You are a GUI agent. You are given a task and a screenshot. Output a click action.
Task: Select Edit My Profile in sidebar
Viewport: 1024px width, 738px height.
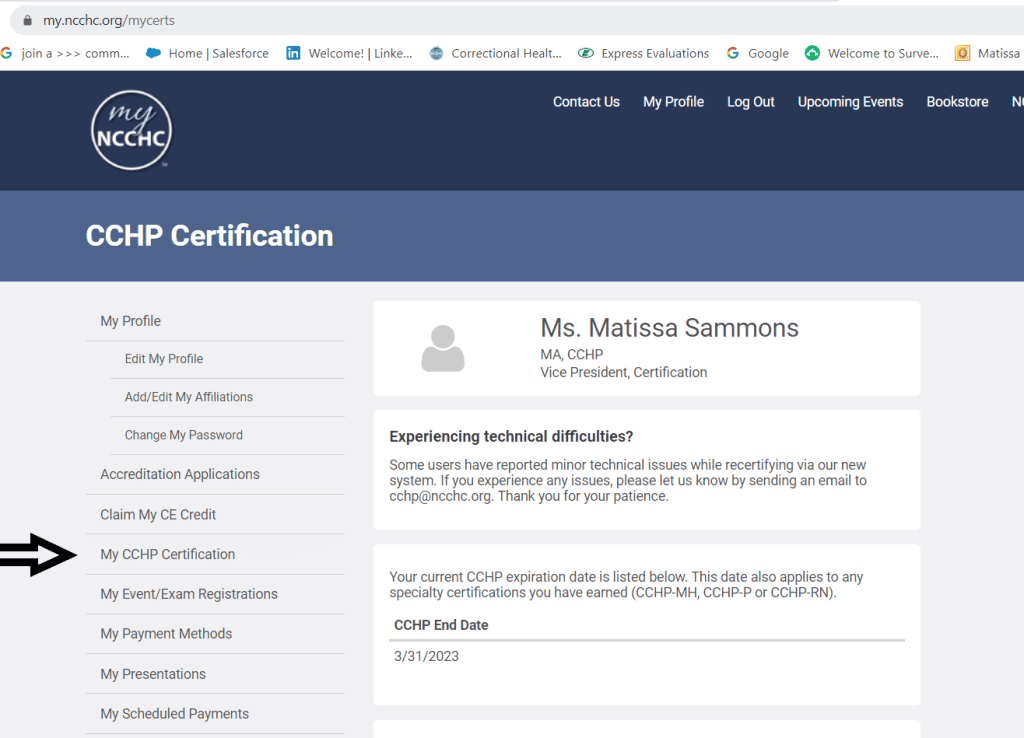(x=164, y=359)
